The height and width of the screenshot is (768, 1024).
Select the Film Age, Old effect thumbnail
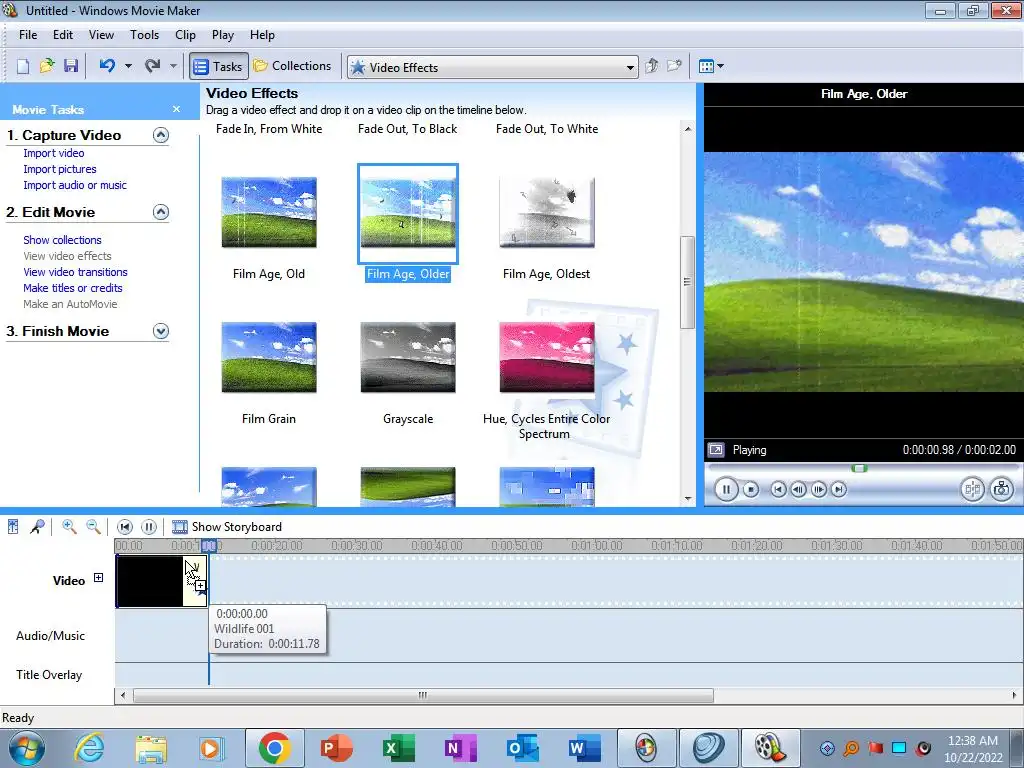coord(269,212)
